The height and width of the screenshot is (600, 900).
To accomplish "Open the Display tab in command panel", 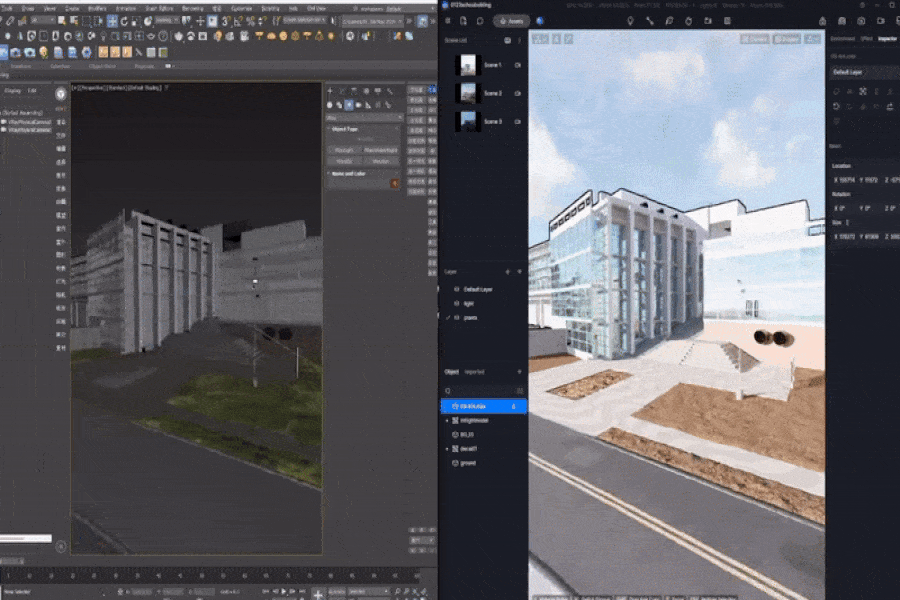I will (x=378, y=91).
